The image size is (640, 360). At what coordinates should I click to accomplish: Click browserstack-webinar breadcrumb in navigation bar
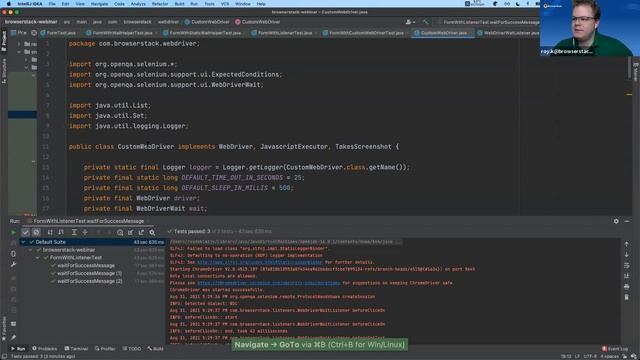click(31, 22)
